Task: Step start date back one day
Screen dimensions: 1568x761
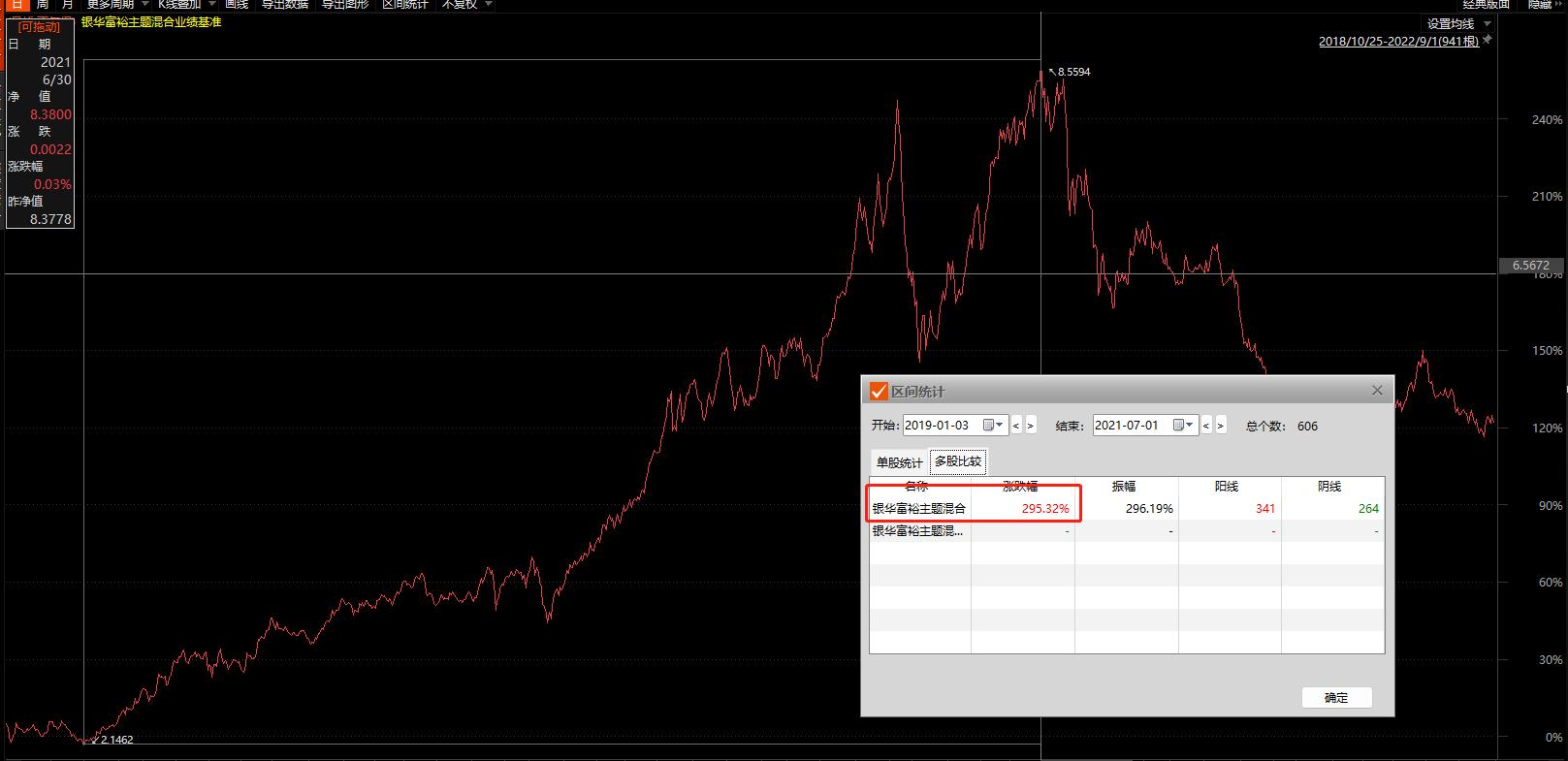Action: tap(1016, 425)
